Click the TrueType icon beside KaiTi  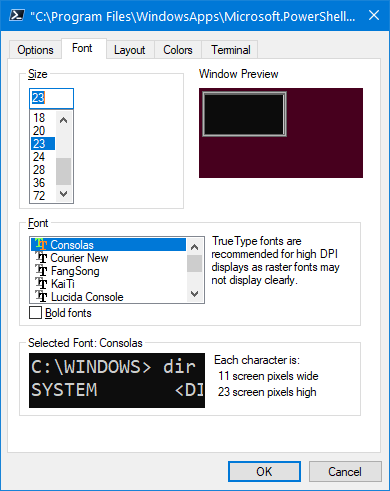(x=41, y=284)
